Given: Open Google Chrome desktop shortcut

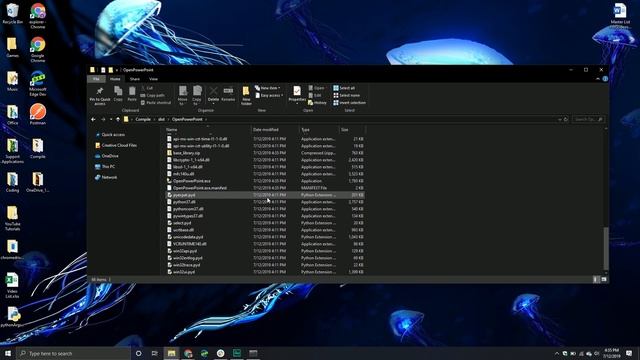Looking at the screenshot, I should tap(38, 49).
